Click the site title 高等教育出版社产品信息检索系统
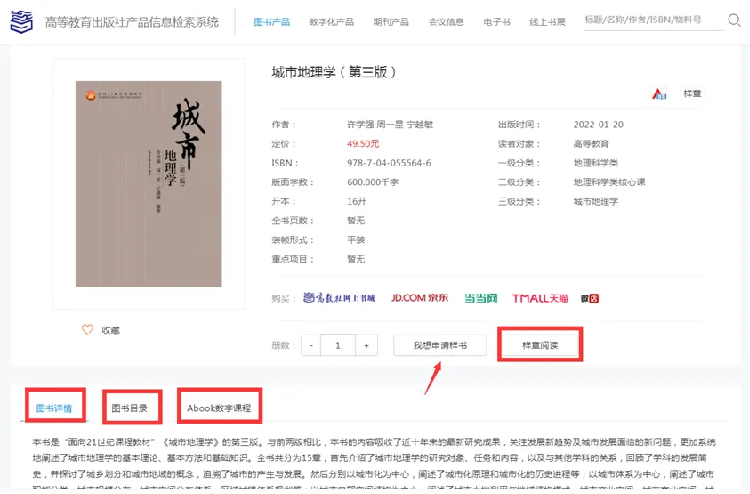The height and width of the screenshot is (494, 750). [x=132, y=22]
